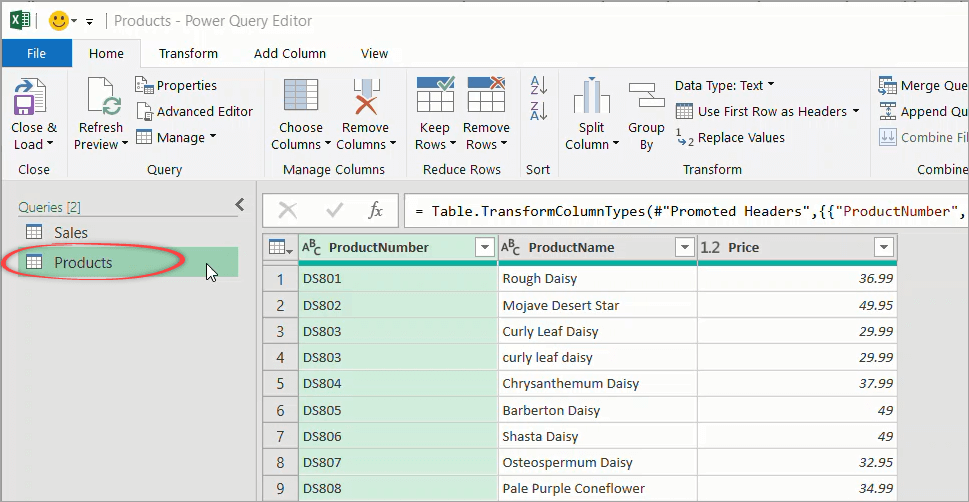The image size is (969, 502).
Task: Click the Split Column icon
Action: coord(591,98)
